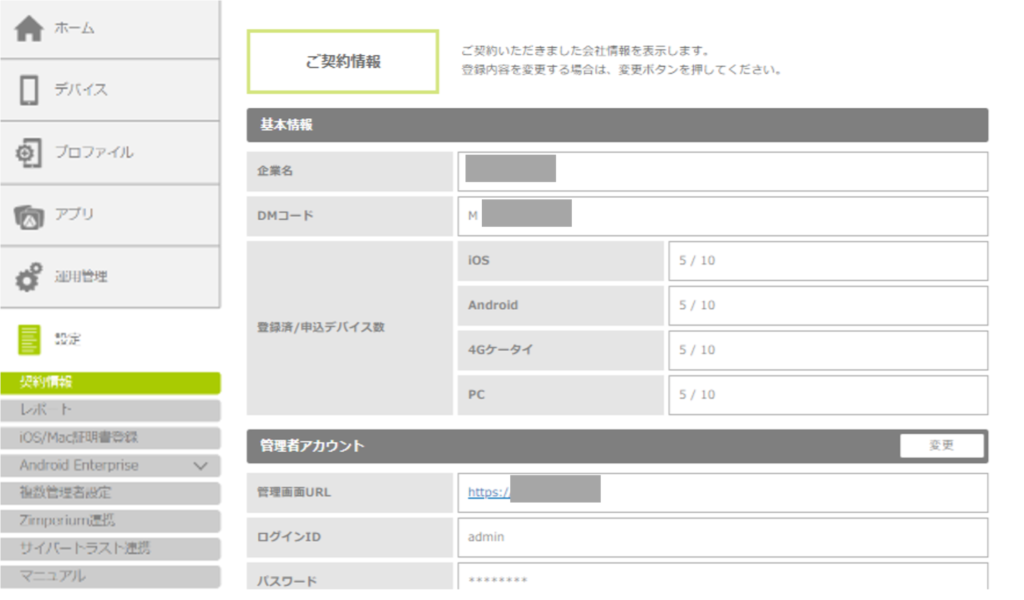1024x600 pixels.
Task: Click the green Settings (設定) document icon
Action: pyautogui.click(x=30, y=339)
